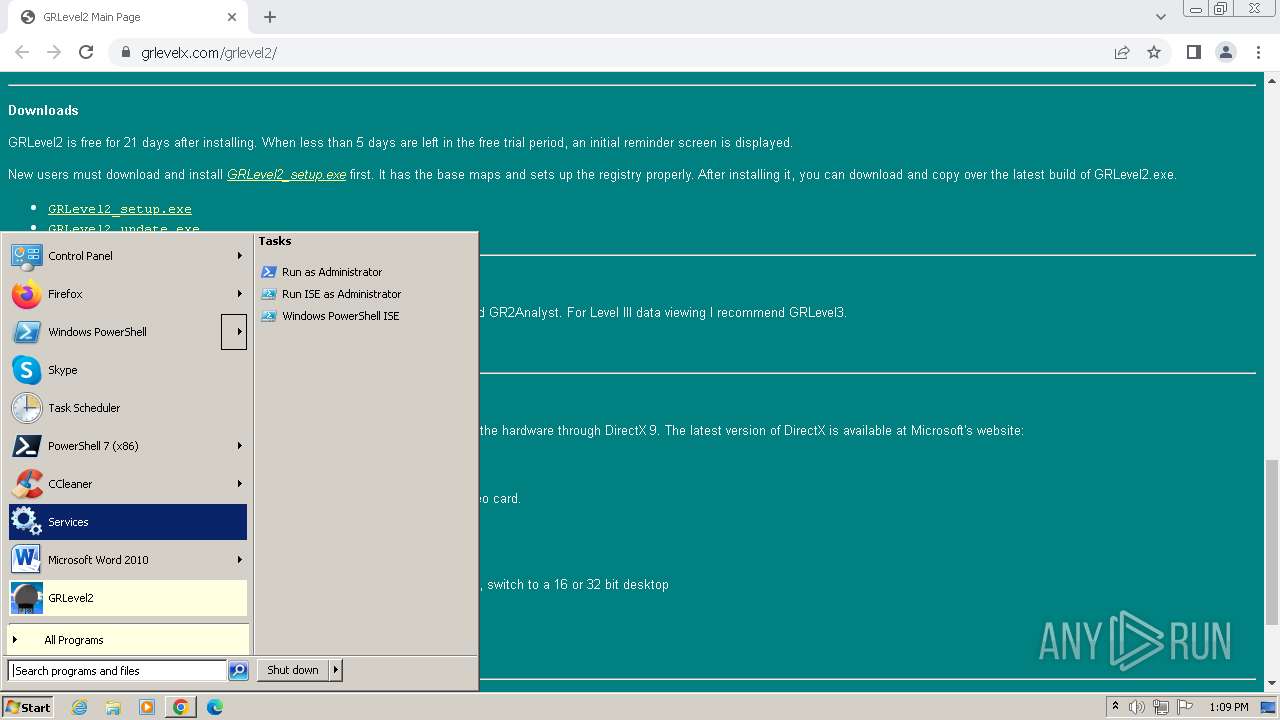Focus the Search programs and files box
This screenshot has width=1280, height=720.
(x=117, y=671)
